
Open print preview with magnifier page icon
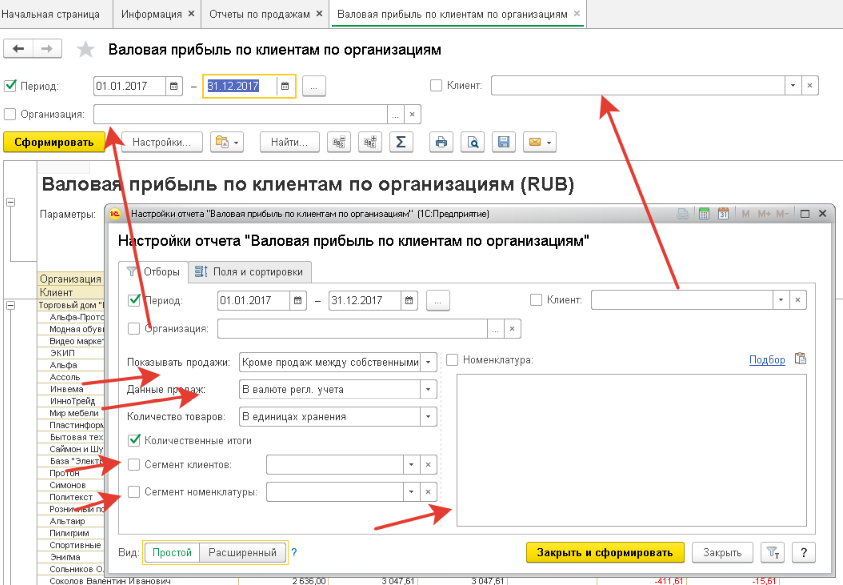[x=476, y=142]
